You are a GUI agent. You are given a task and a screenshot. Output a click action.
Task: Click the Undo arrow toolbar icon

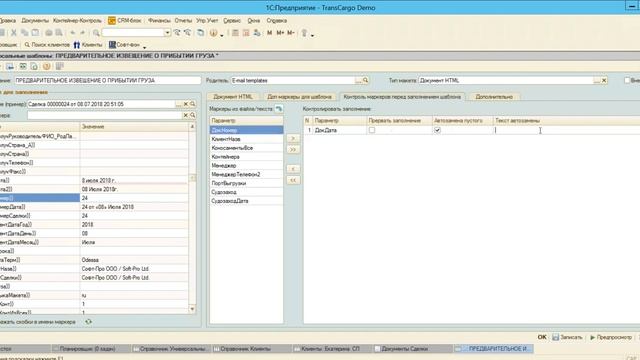click(x=72, y=33)
